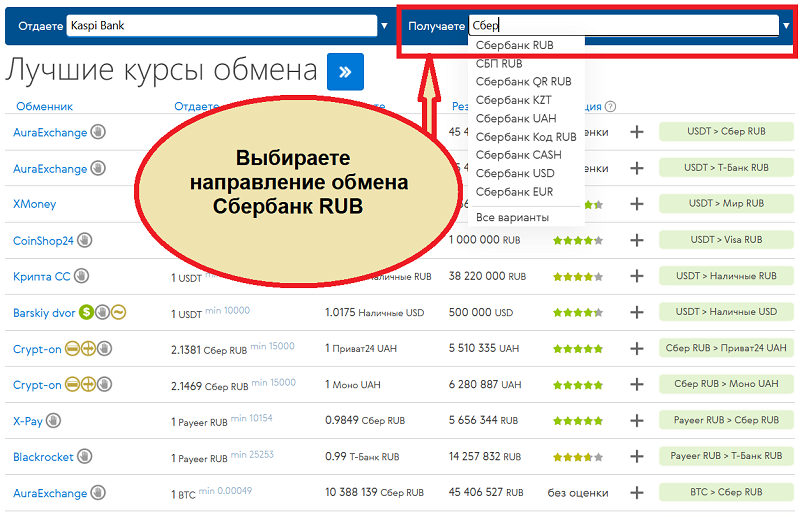
Task: Select СБП RUB from suggestions
Action: [499, 64]
